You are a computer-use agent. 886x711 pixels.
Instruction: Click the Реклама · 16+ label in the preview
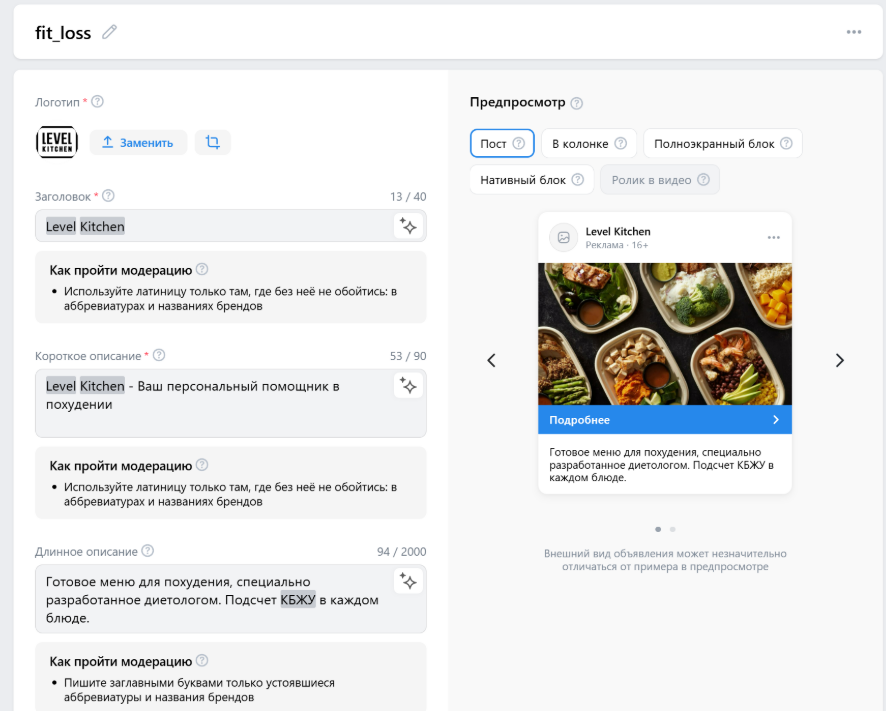[x=616, y=245]
